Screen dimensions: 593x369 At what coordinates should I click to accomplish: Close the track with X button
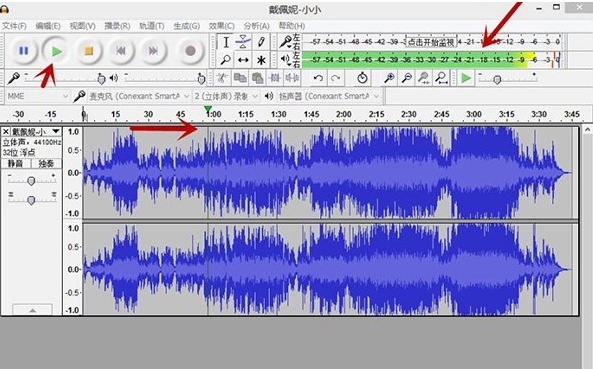coord(6,132)
